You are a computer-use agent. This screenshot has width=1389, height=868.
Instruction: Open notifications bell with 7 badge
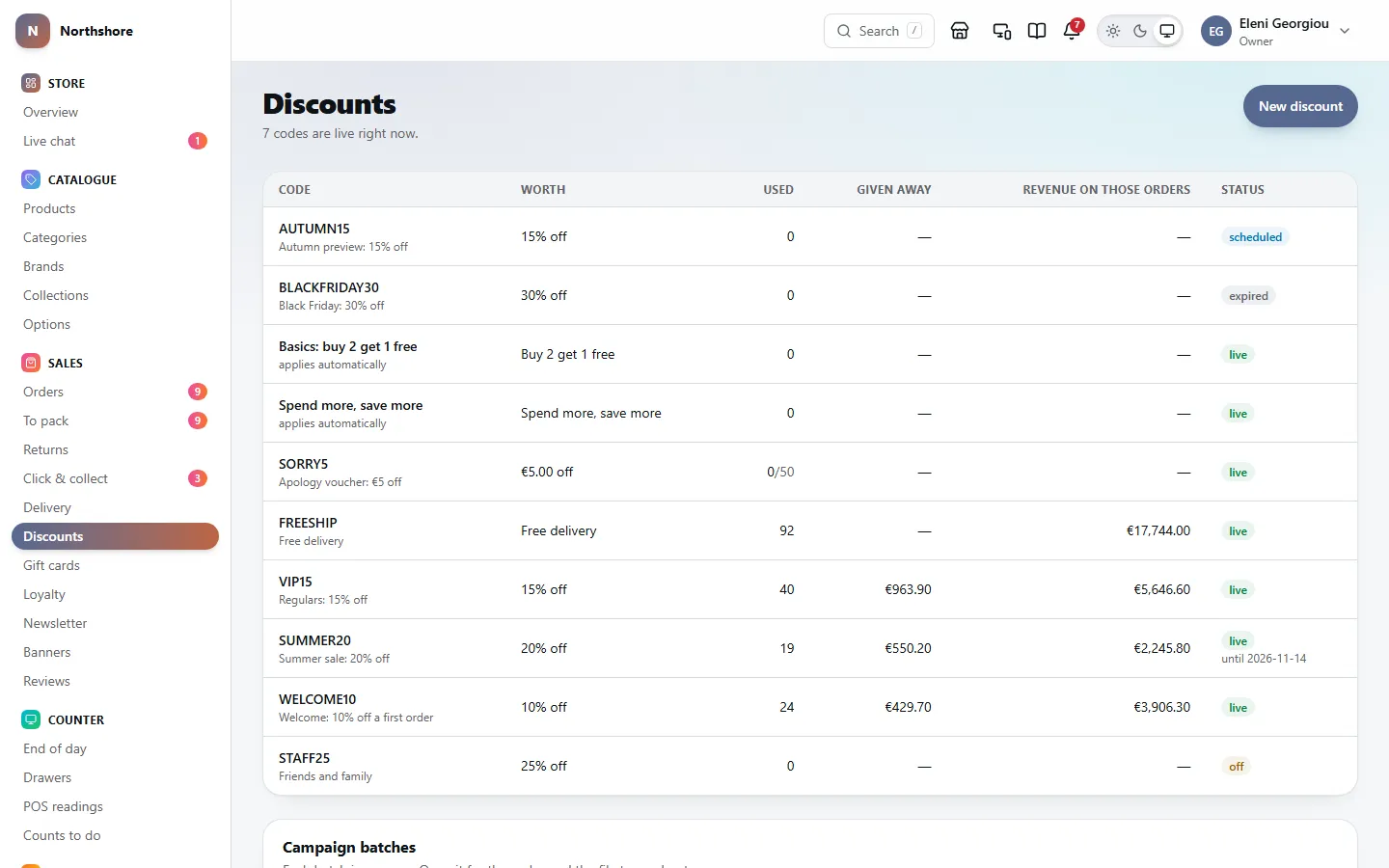pyautogui.click(x=1072, y=31)
